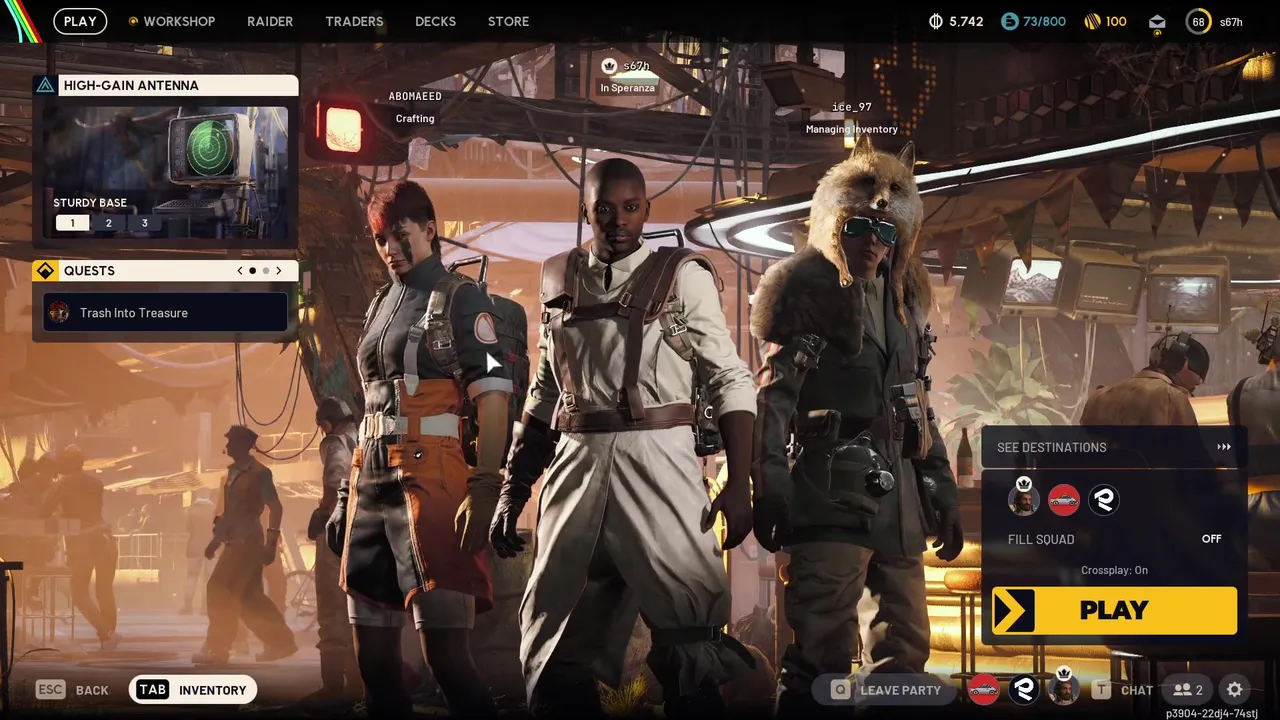The width and height of the screenshot is (1280, 720).
Task: Click the ESC key icon
Action: pos(52,690)
